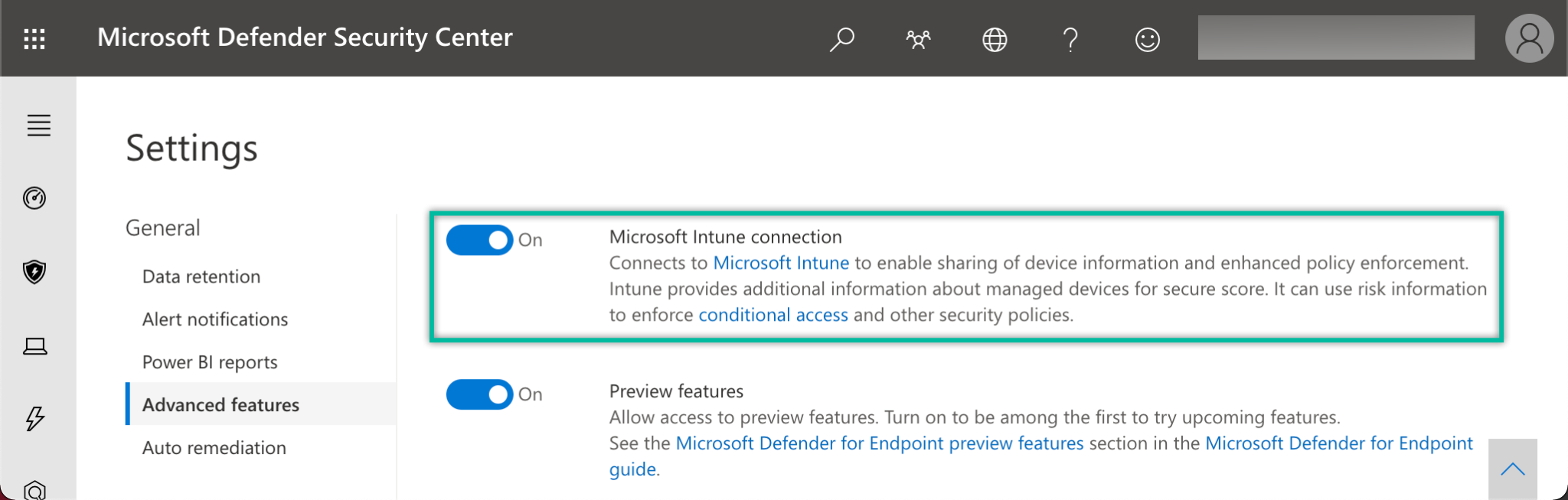Disable the Preview features toggle

pos(479,395)
